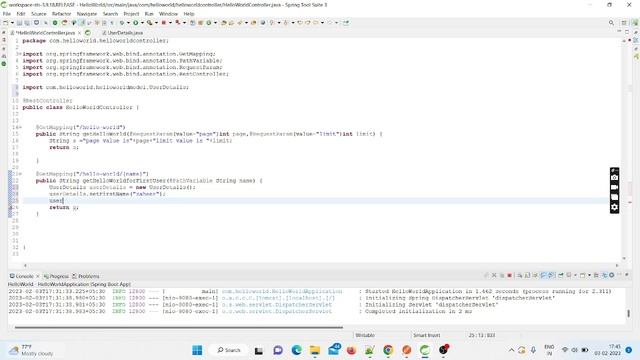Image resolution: width=640 pixels, height=360 pixels.
Task: Click cursor position '25 : 13 : 833' in status bar
Action: pos(482,335)
